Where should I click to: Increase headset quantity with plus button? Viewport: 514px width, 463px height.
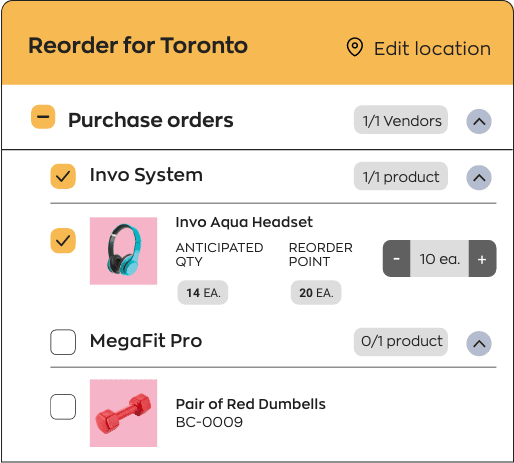point(482,258)
